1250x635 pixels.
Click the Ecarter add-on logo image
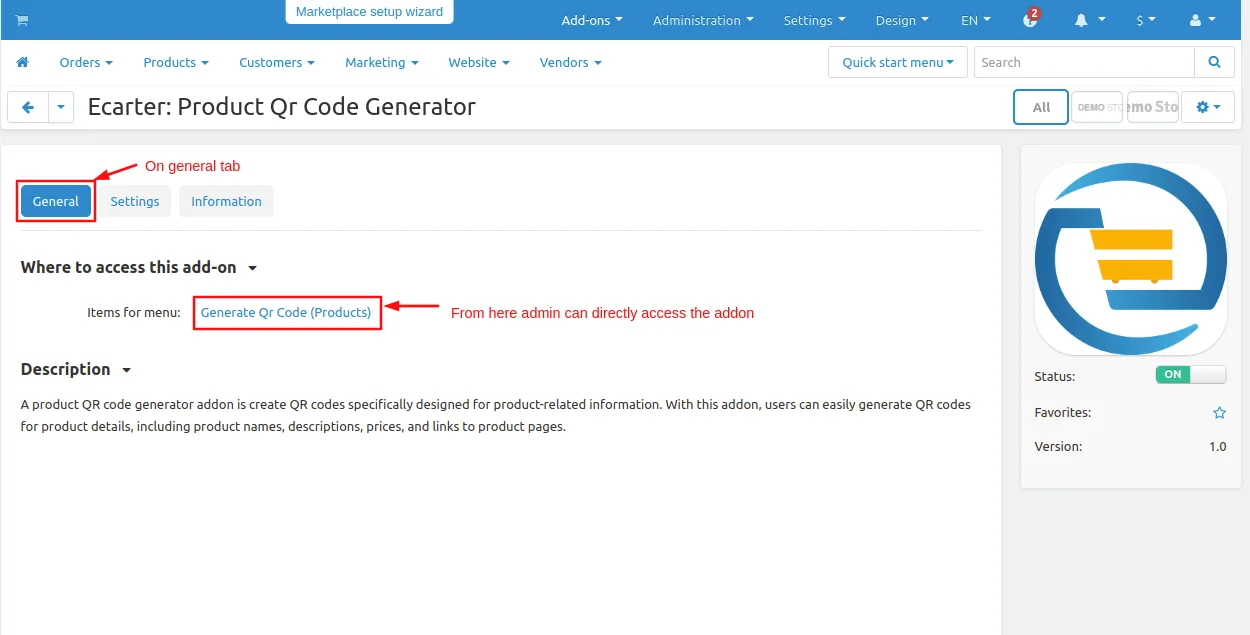(1131, 259)
